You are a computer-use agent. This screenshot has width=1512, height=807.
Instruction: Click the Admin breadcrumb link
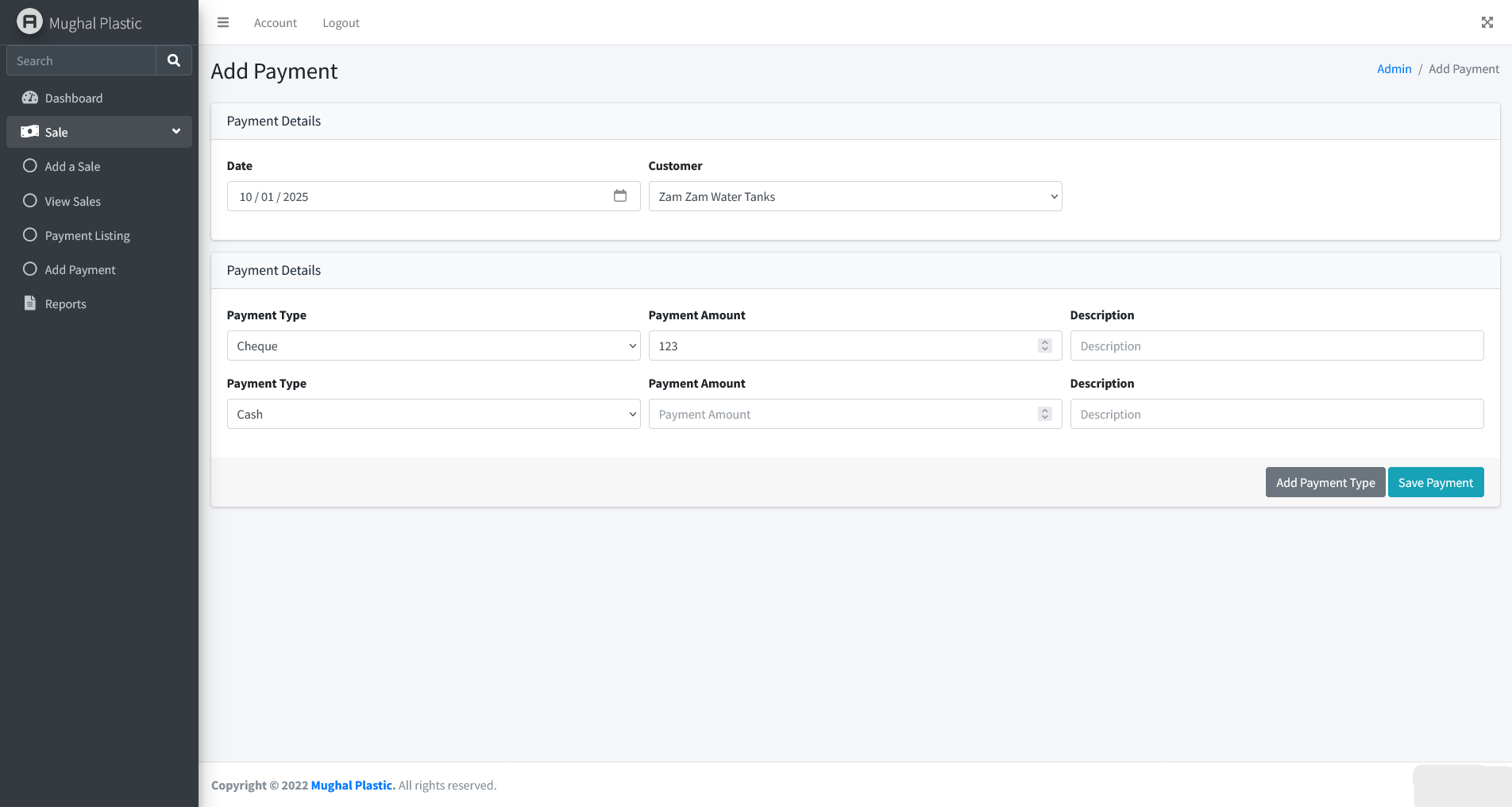pos(1394,69)
